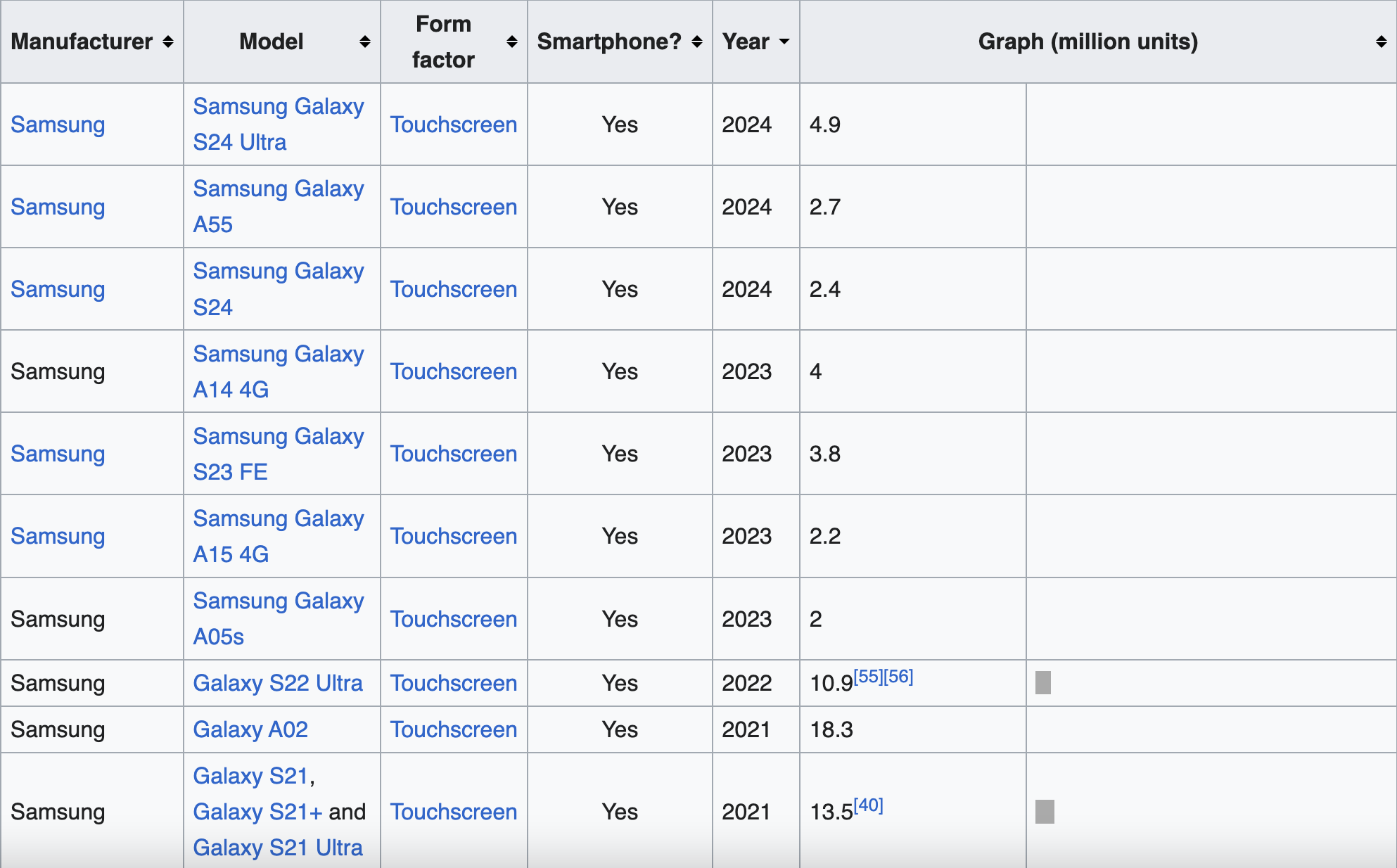Click the Model column sort arrows
Screen dimensions: 1397x868
364,42
